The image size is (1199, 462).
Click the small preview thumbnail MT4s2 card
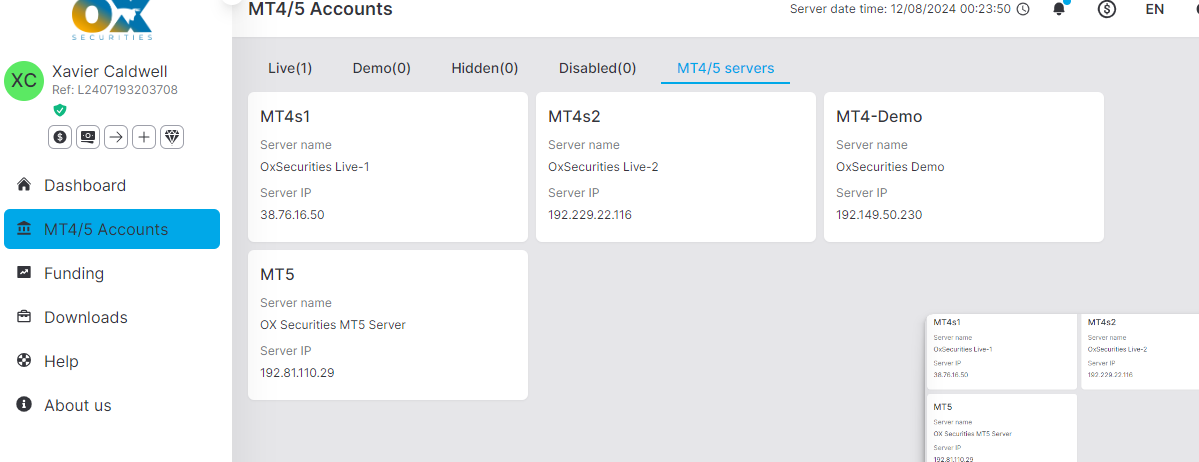1139,351
